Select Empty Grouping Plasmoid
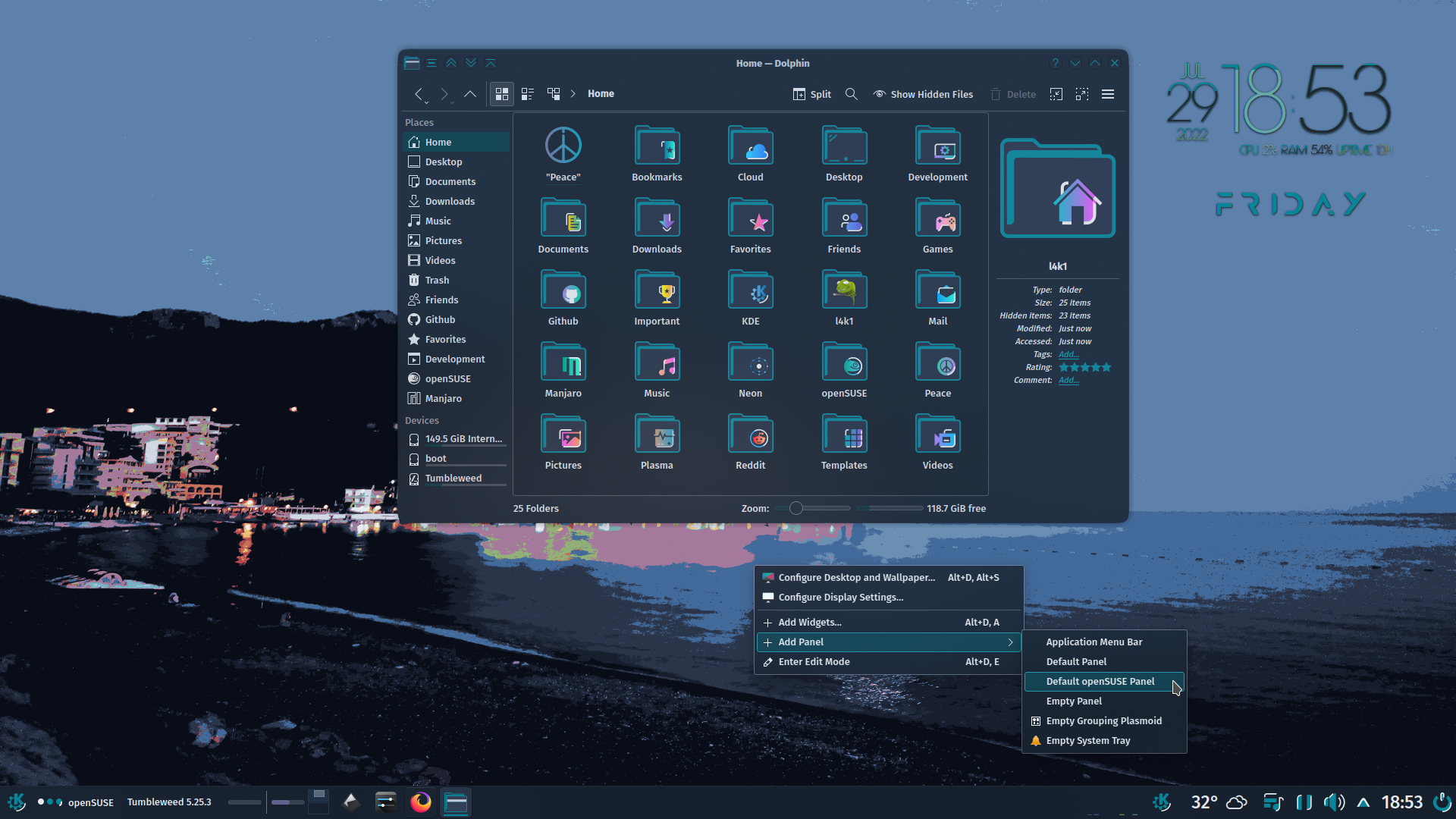1456x819 pixels. (1104, 720)
